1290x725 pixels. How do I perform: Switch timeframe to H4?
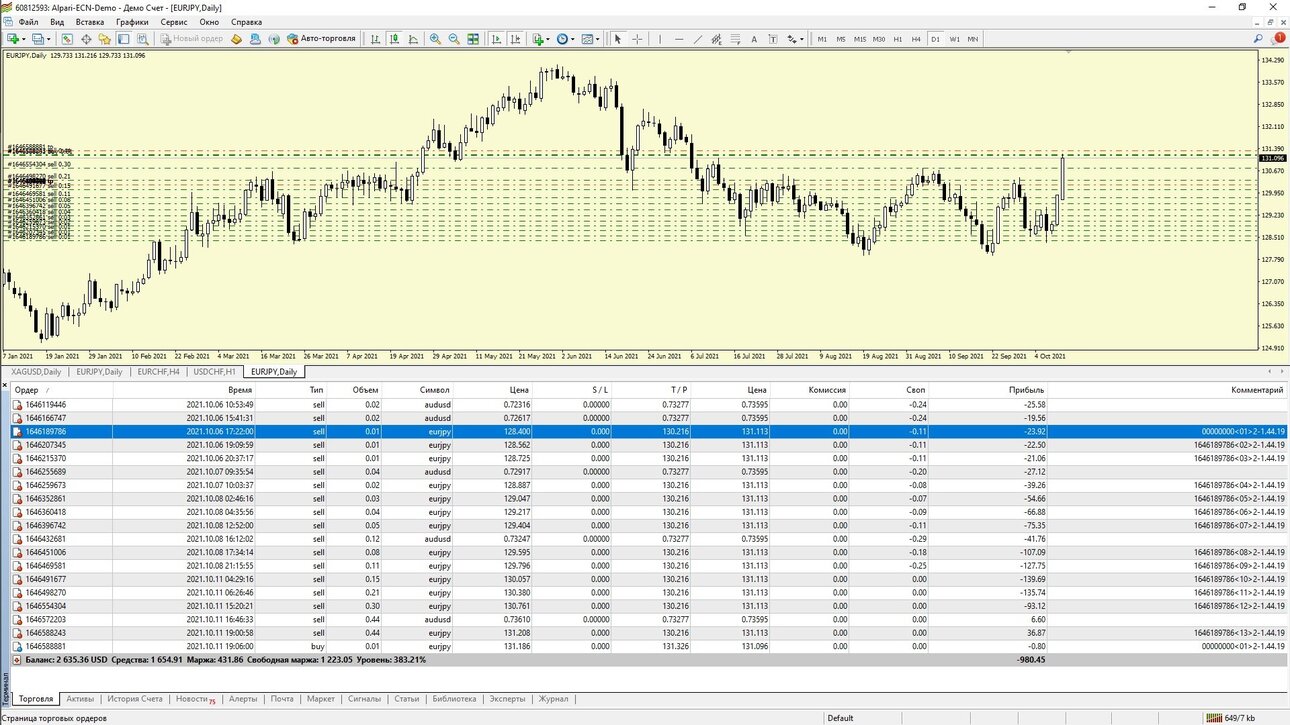coord(916,39)
